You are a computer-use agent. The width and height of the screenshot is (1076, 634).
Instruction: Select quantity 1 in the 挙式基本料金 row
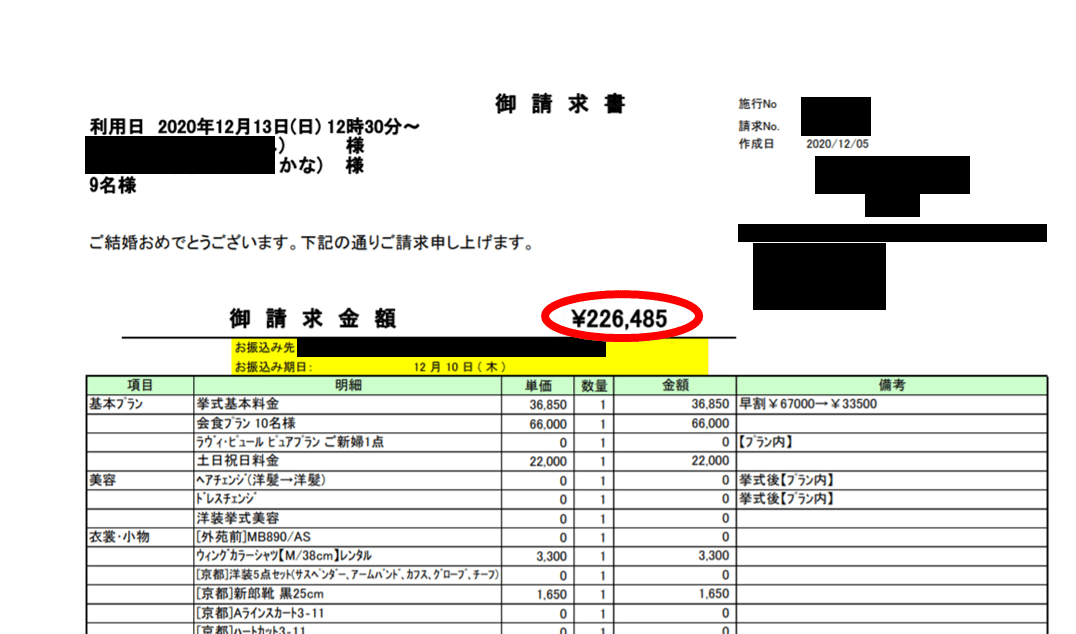tap(603, 405)
